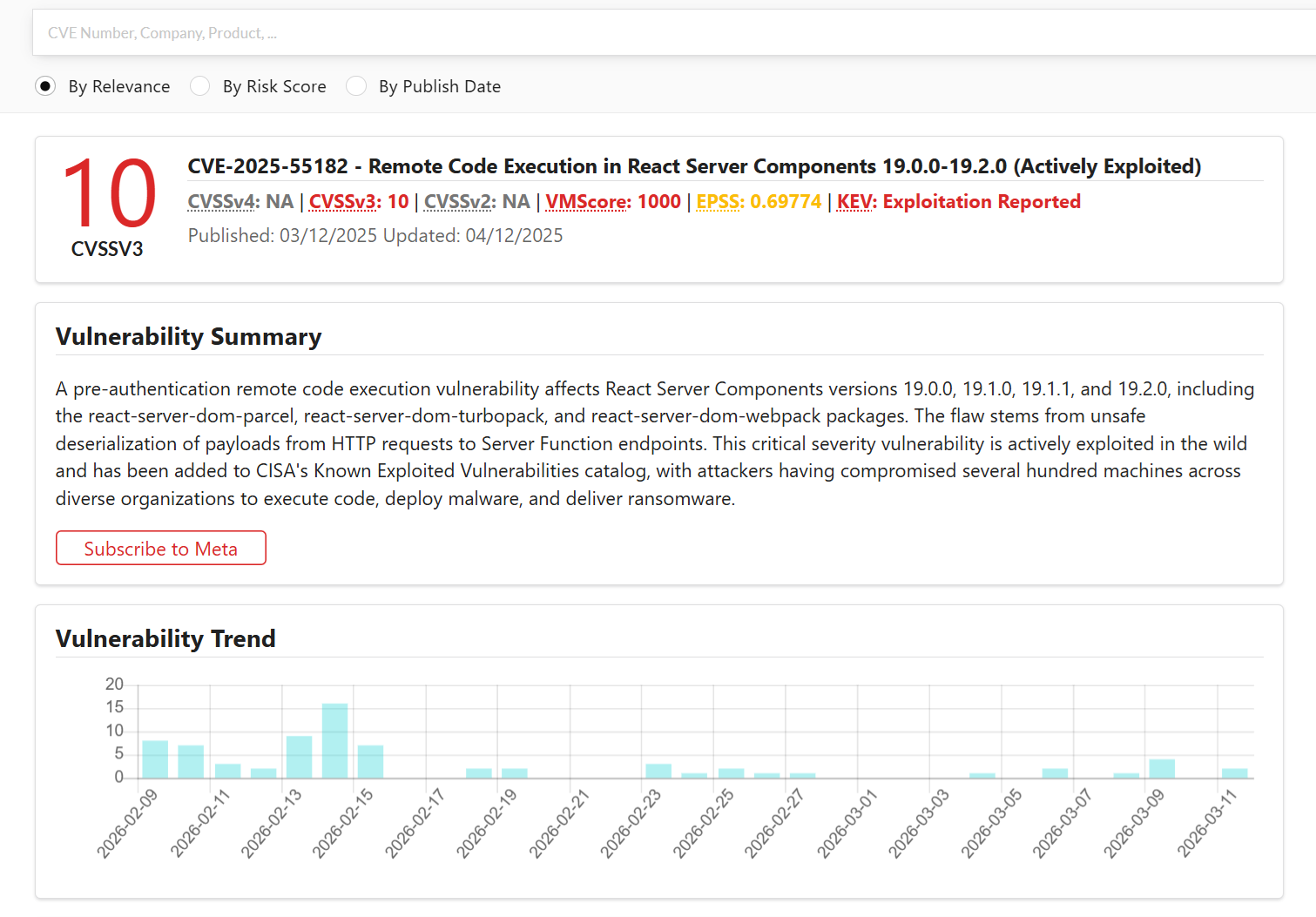Image resolution: width=1316 pixels, height=917 pixels.
Task: Click the EPSS score label
Action: pos(719,202)
